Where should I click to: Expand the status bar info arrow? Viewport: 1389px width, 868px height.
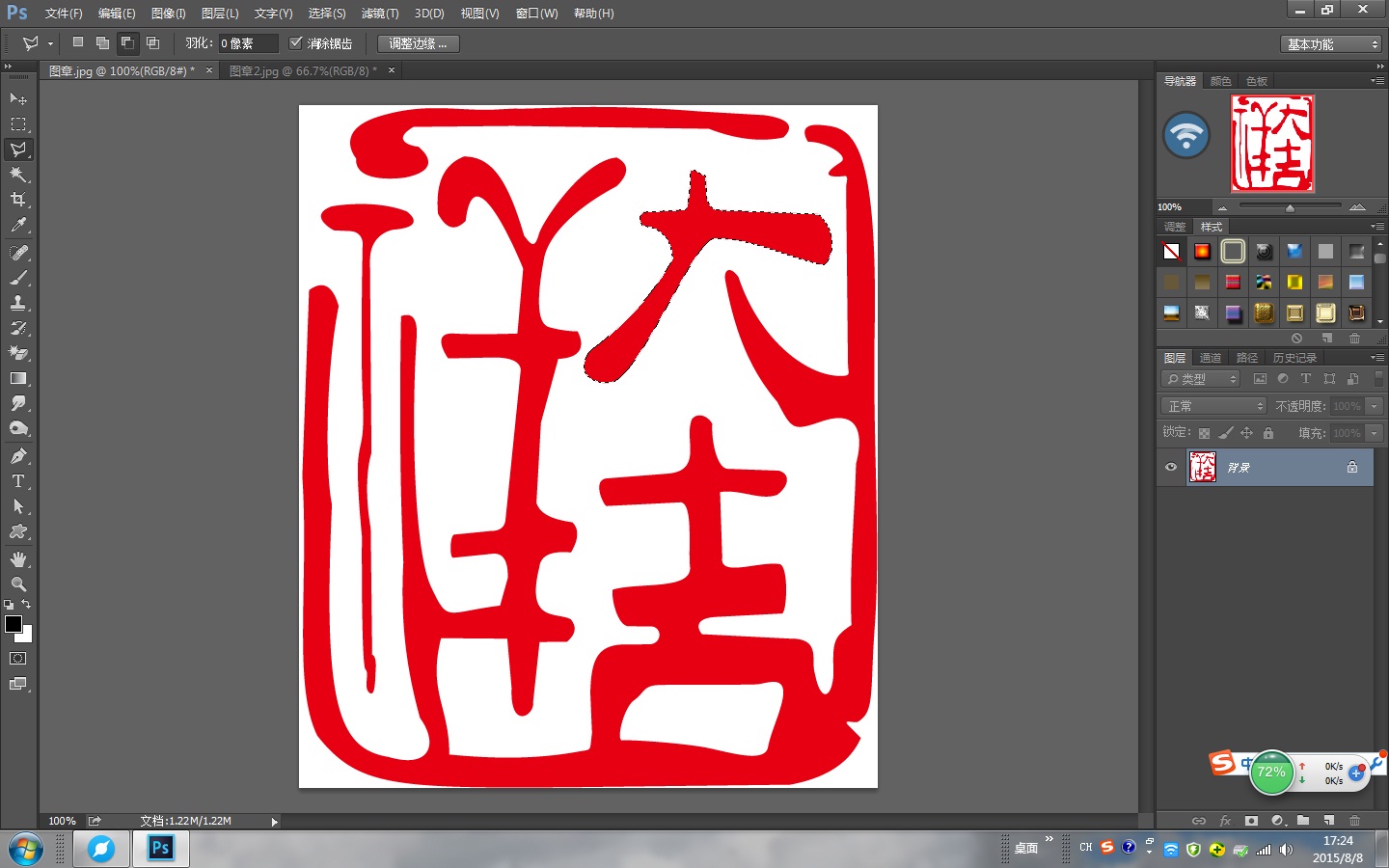[274, 822]
